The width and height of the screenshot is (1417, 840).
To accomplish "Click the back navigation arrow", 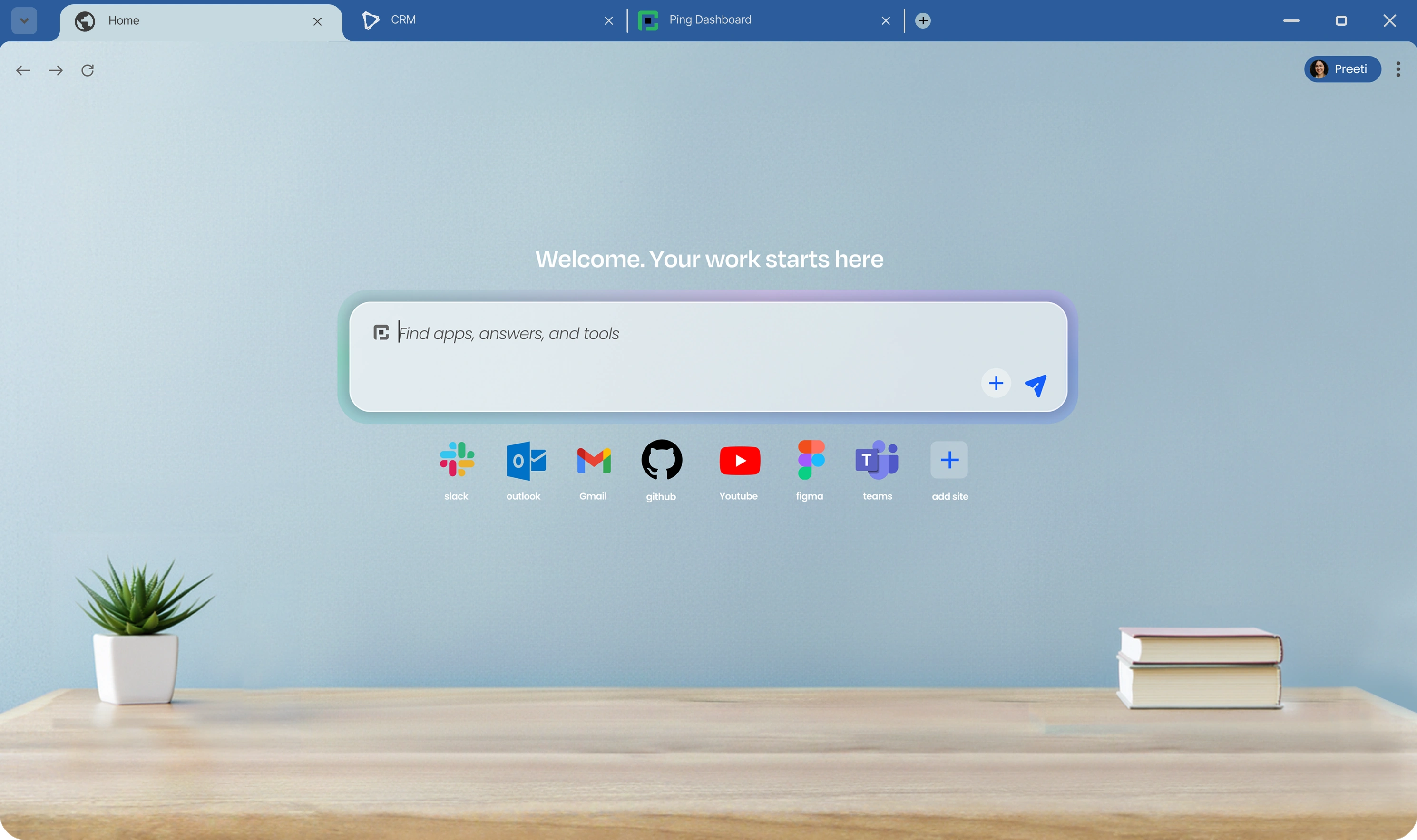I will [x=23, y=69].
